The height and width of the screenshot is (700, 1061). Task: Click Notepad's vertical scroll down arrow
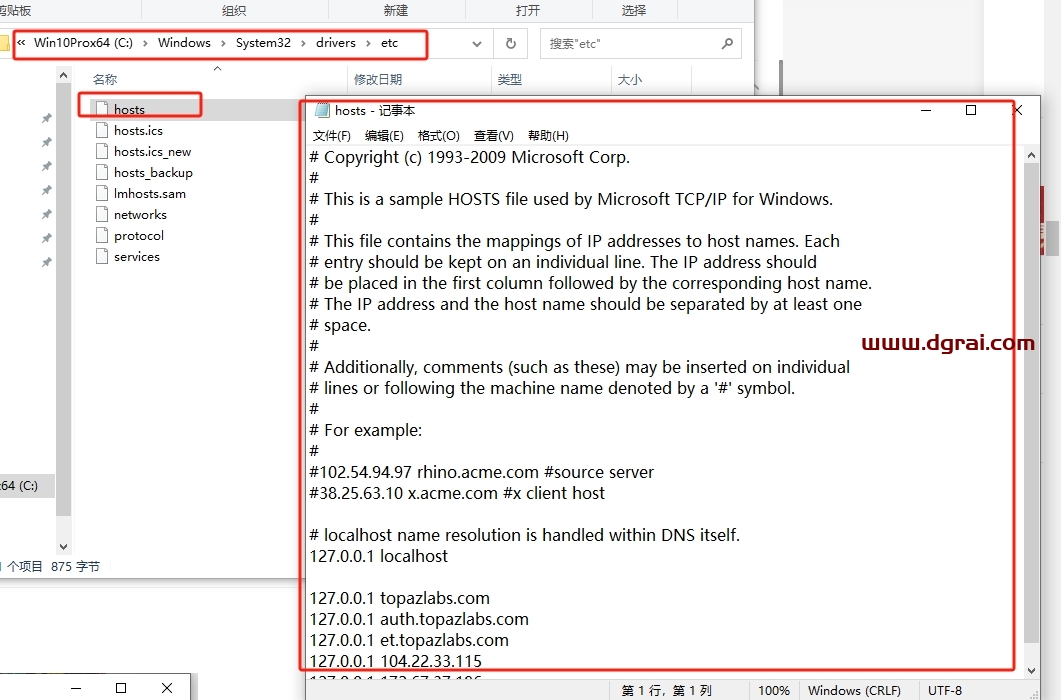pyautogui.click(x=1031, y=670)
